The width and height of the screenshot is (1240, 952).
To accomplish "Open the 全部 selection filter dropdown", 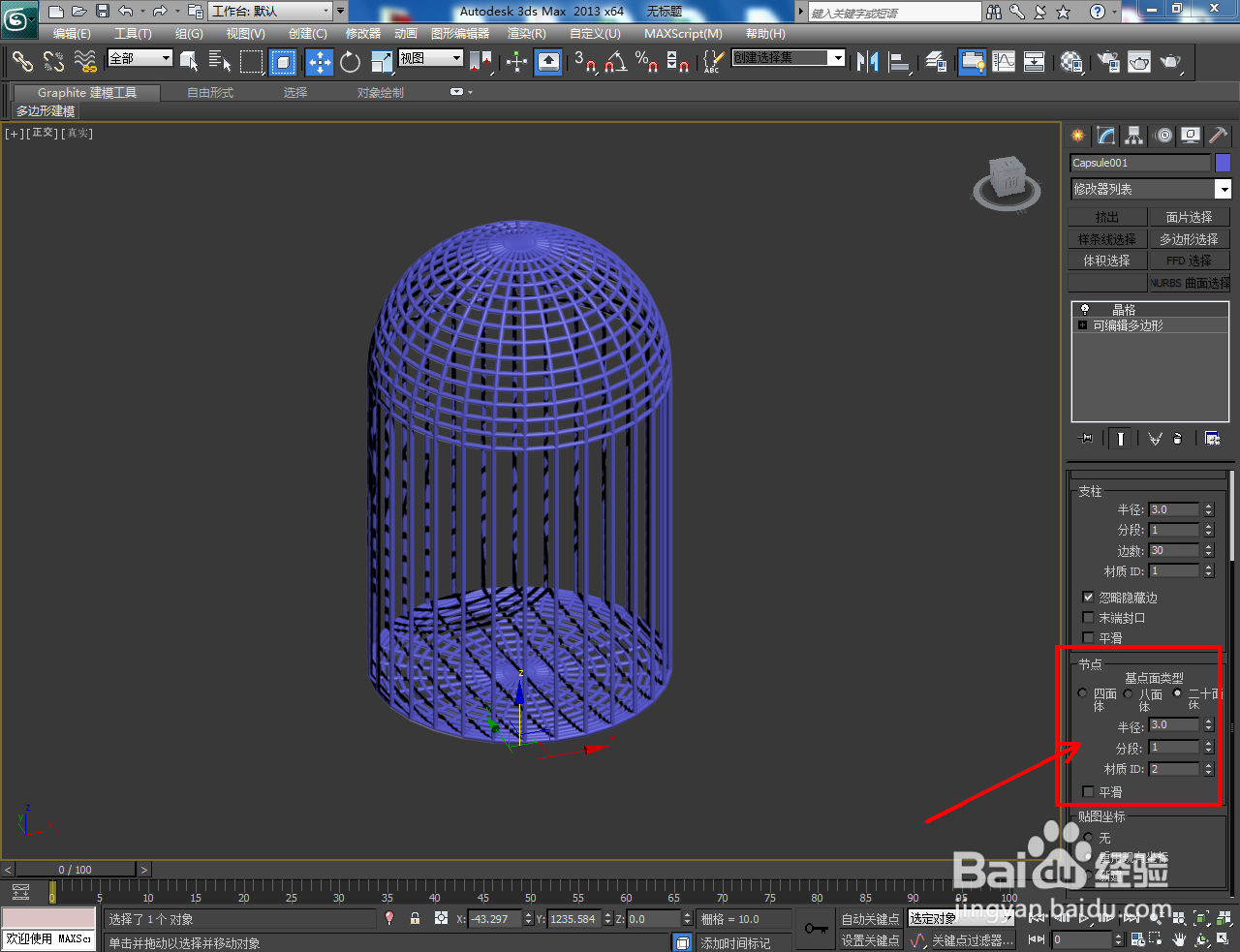I will pyautogui.click(x=167, y=58).
